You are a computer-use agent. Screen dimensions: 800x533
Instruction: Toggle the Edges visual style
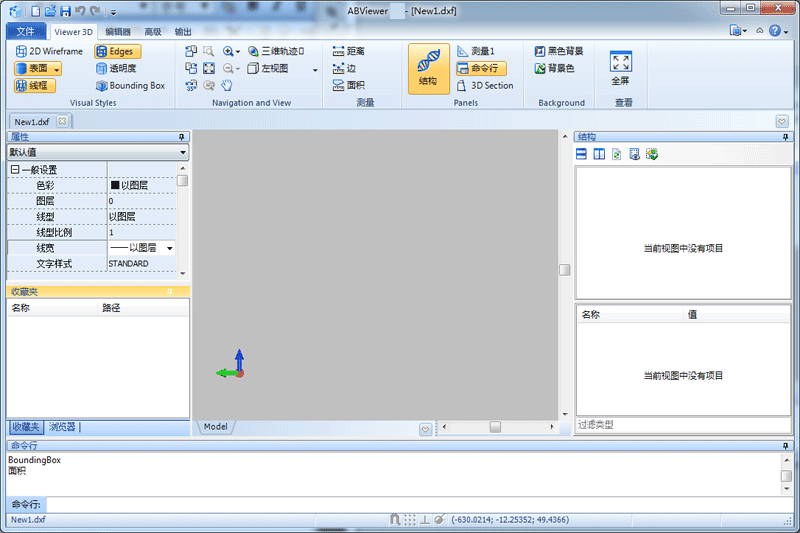[117, 51]
